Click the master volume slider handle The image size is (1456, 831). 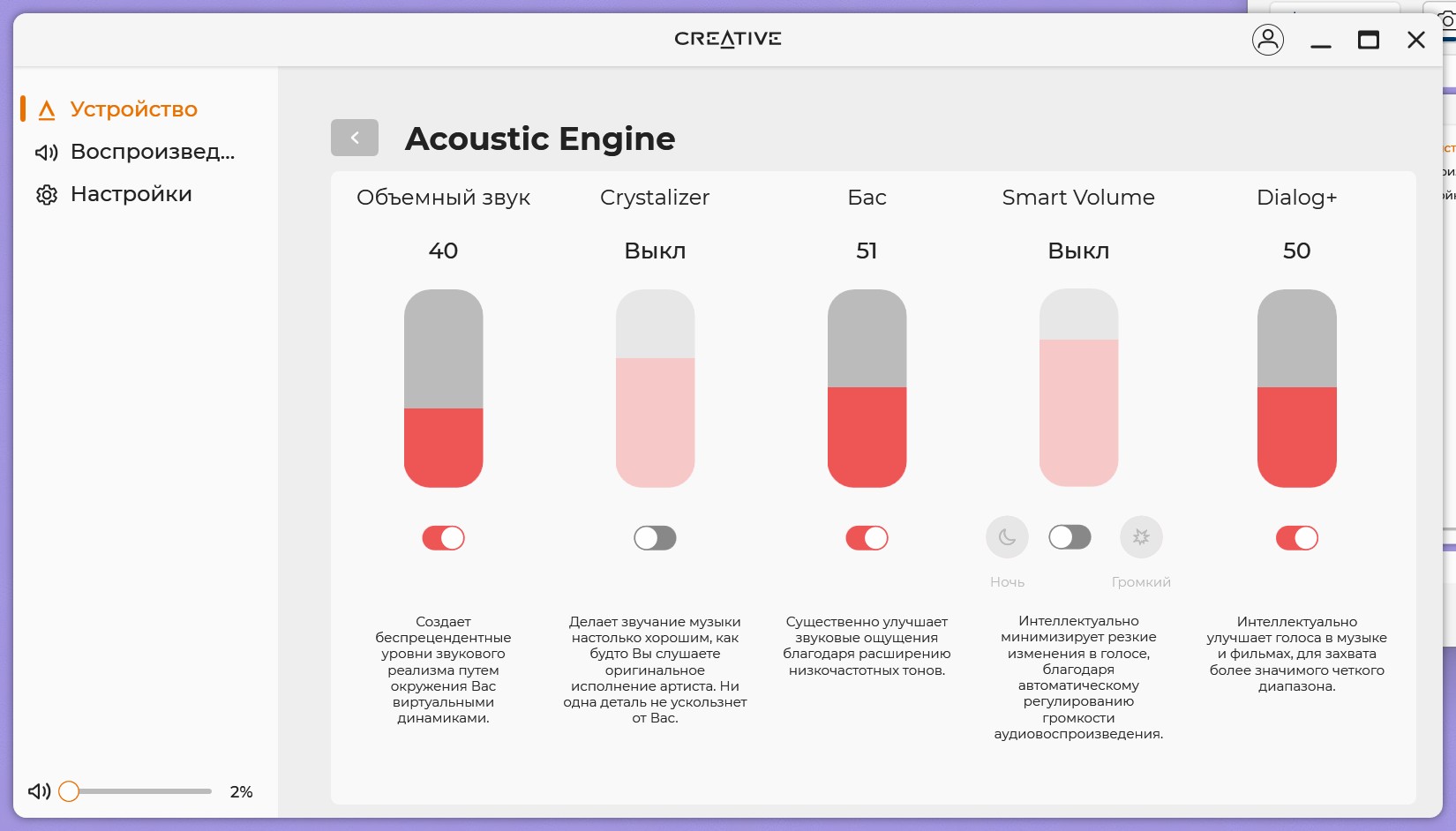click(x=69, y=791)
